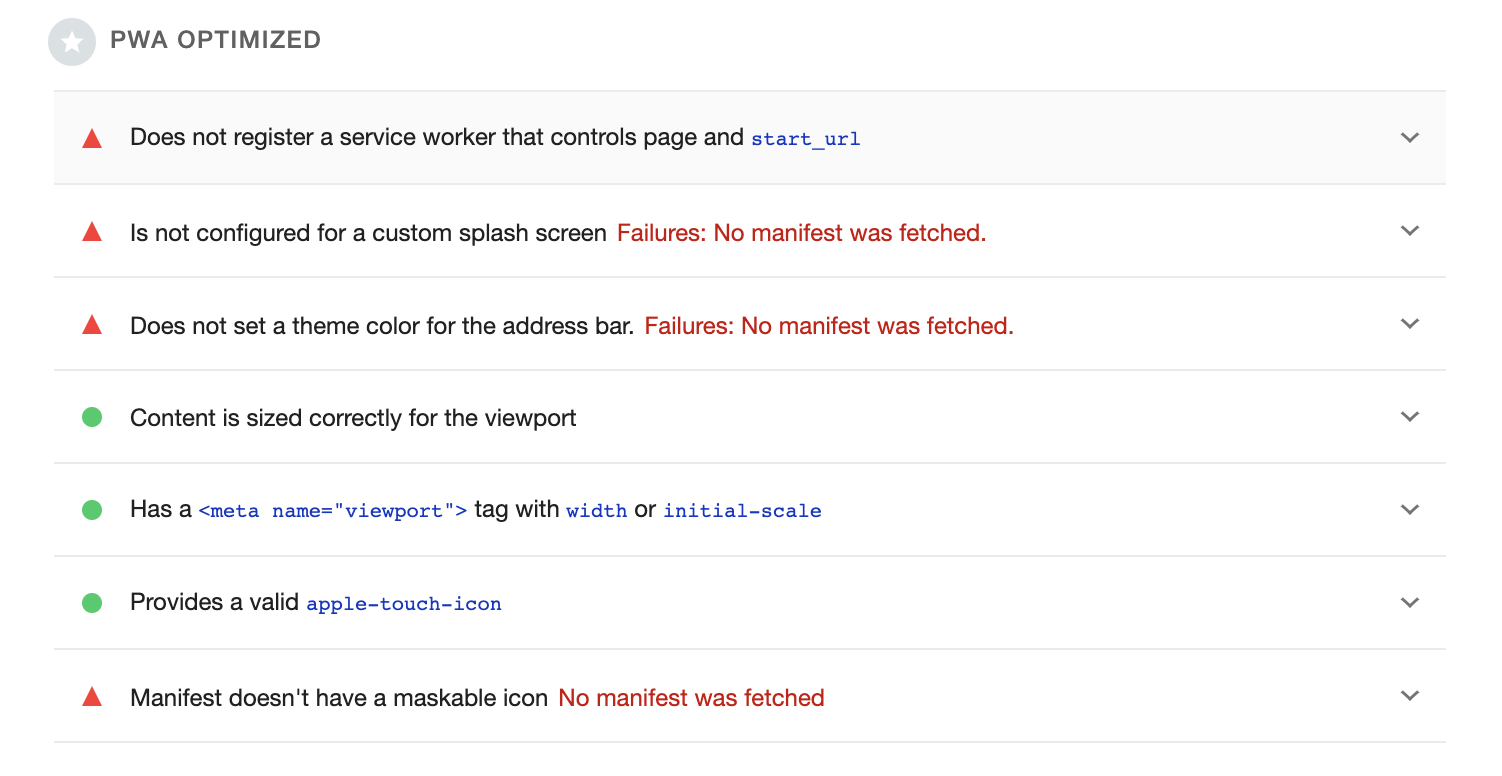Open the apple-touch-icon documentation link
This screenshot has width=1502, height=776.
click(x=404, y=603)
